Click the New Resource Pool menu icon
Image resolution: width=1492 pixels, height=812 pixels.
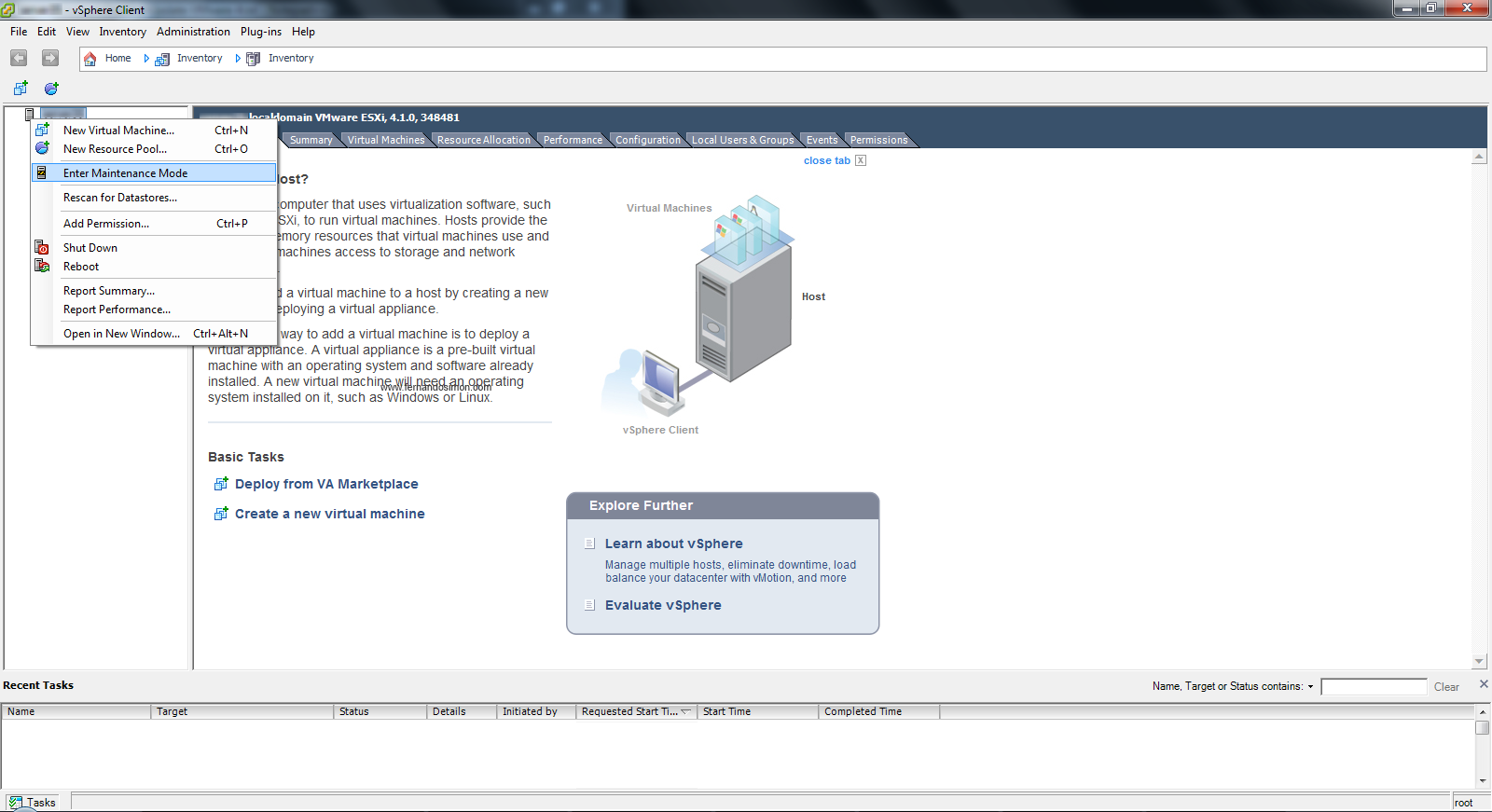(42, 148)
